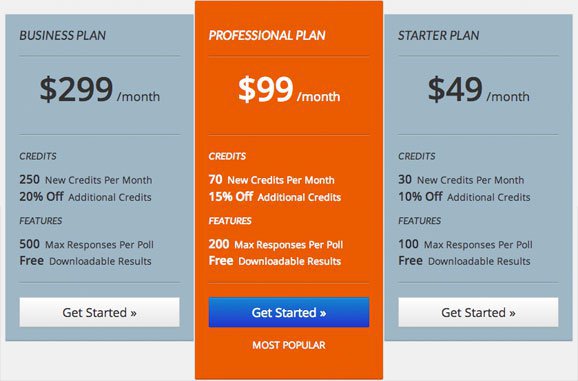Click Free Downloadable Results in the Professional Plan
The width and height of the screenshot is (578, 381).
pos(275,261)
